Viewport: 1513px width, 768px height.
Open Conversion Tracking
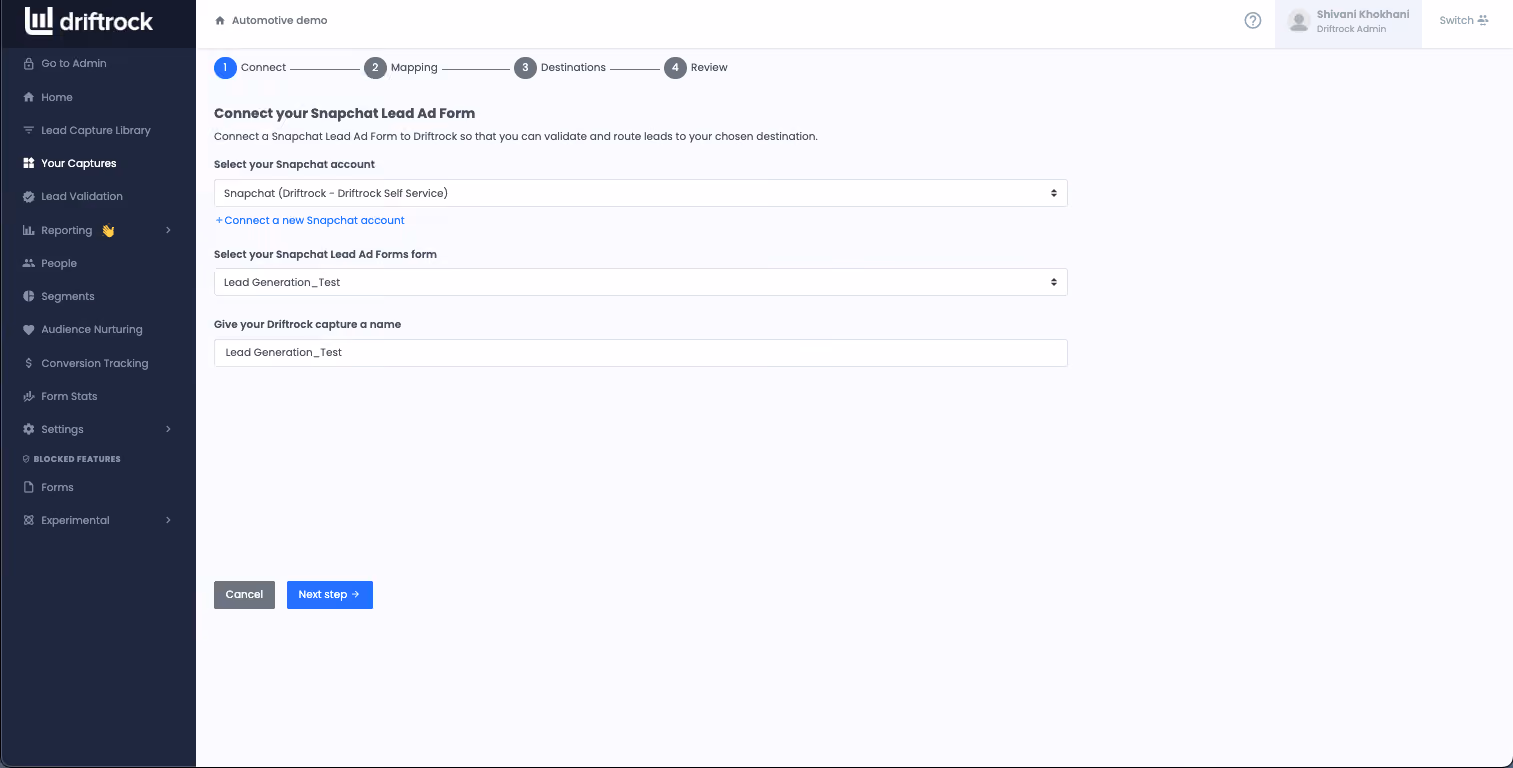pyautogui.click(x=95, y=363)
